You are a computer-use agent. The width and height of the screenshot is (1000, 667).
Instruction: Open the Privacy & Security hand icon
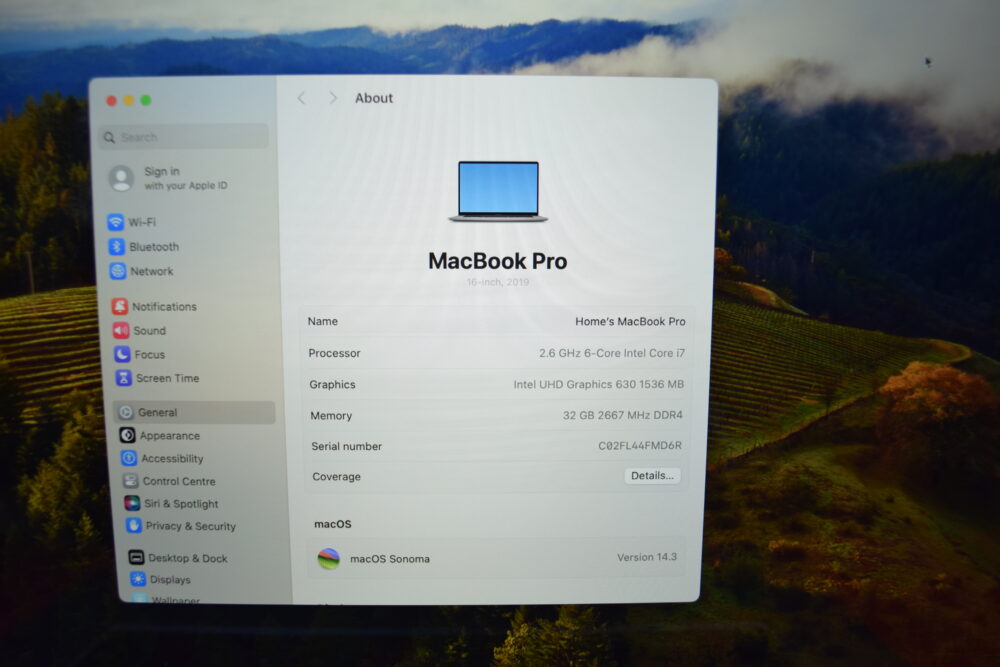click(133, 525)
